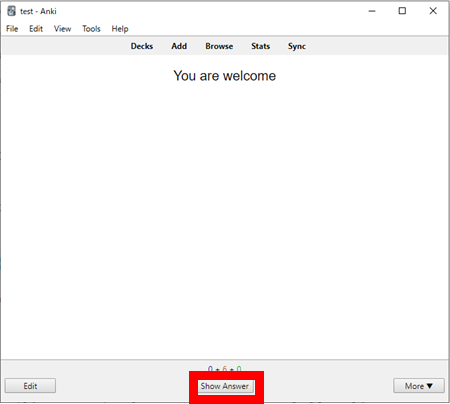This screenshot has height=404, width=450.
Task: Click Add to create a new card
Action: (x=179, y=46)
